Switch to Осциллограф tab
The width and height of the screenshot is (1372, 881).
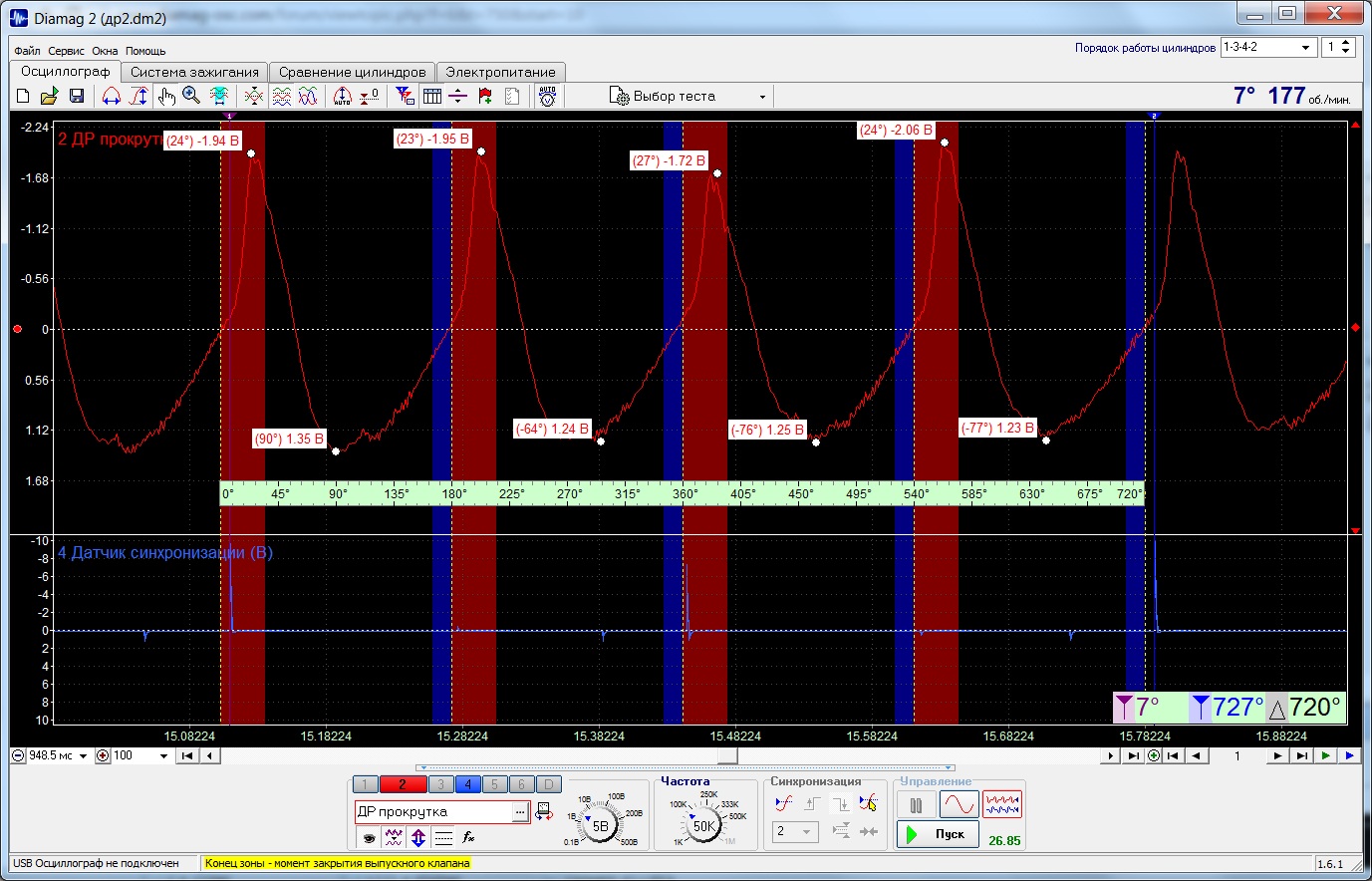[x=66, y=72]
